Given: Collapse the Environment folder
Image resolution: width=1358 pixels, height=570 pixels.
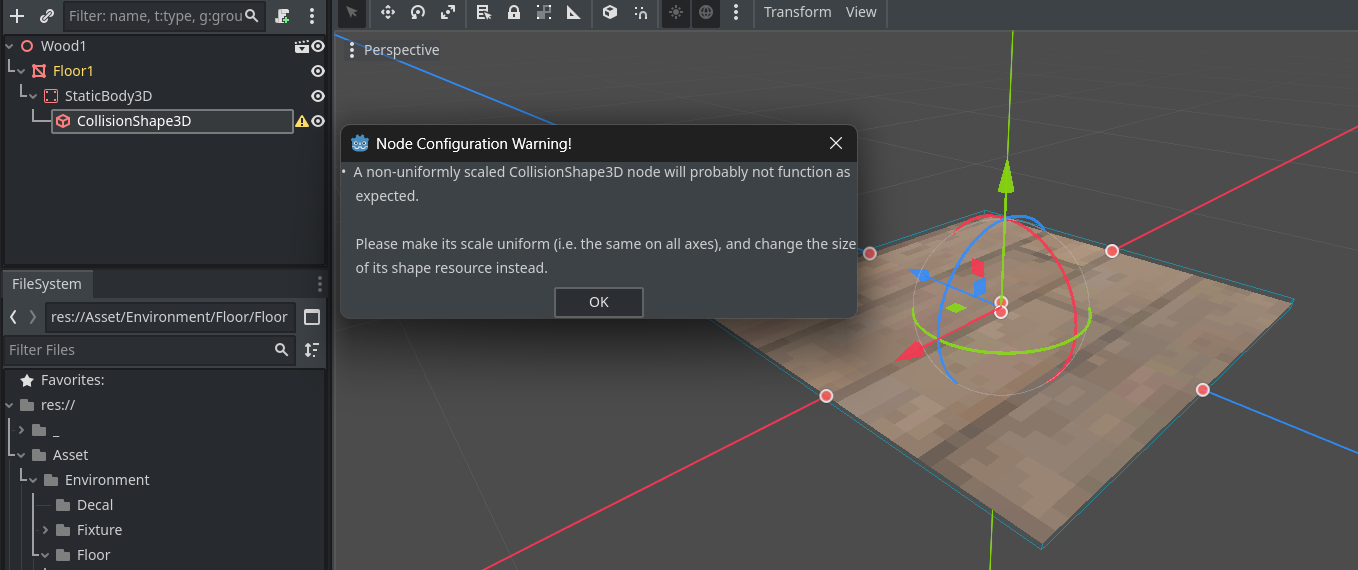Looking at the screenshot, I should click(33, 480).
